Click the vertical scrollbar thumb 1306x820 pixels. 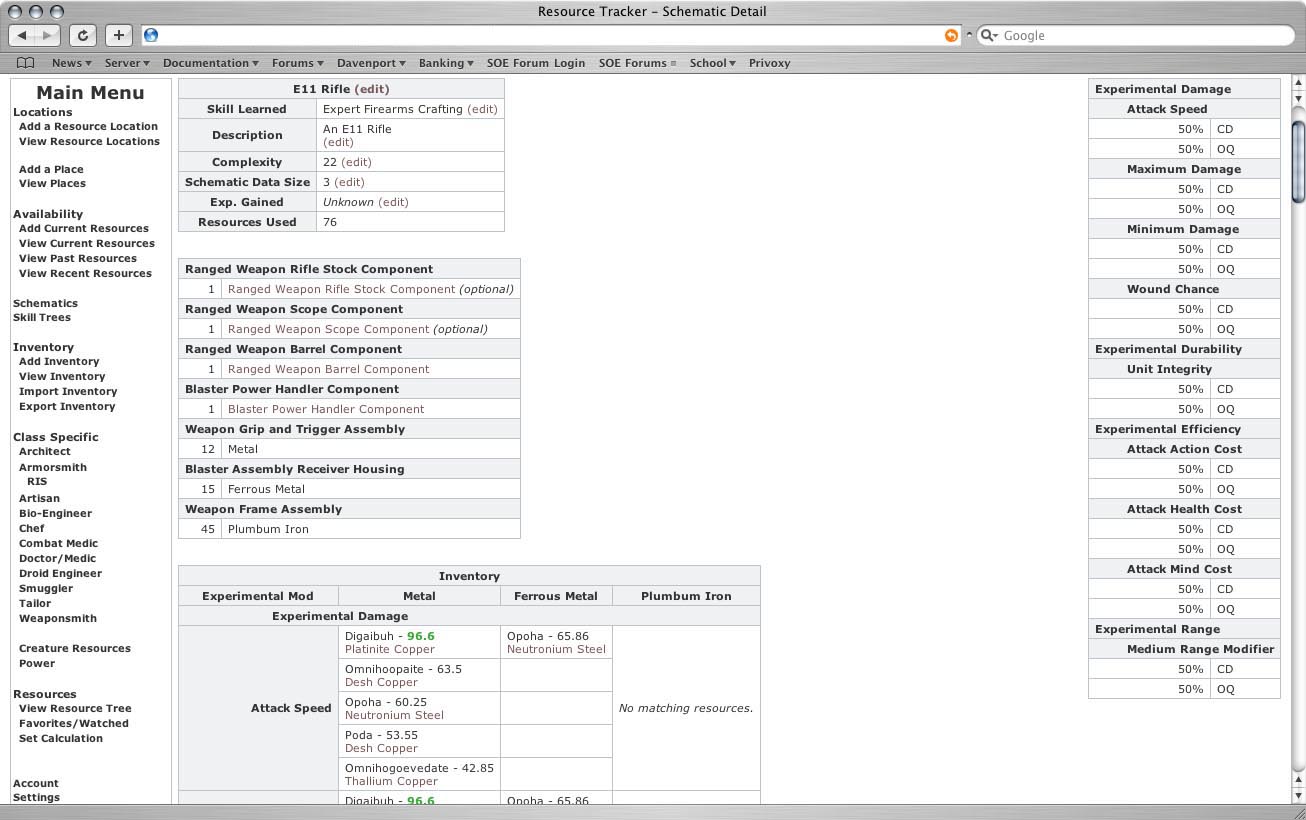[x=1298, y=161]
